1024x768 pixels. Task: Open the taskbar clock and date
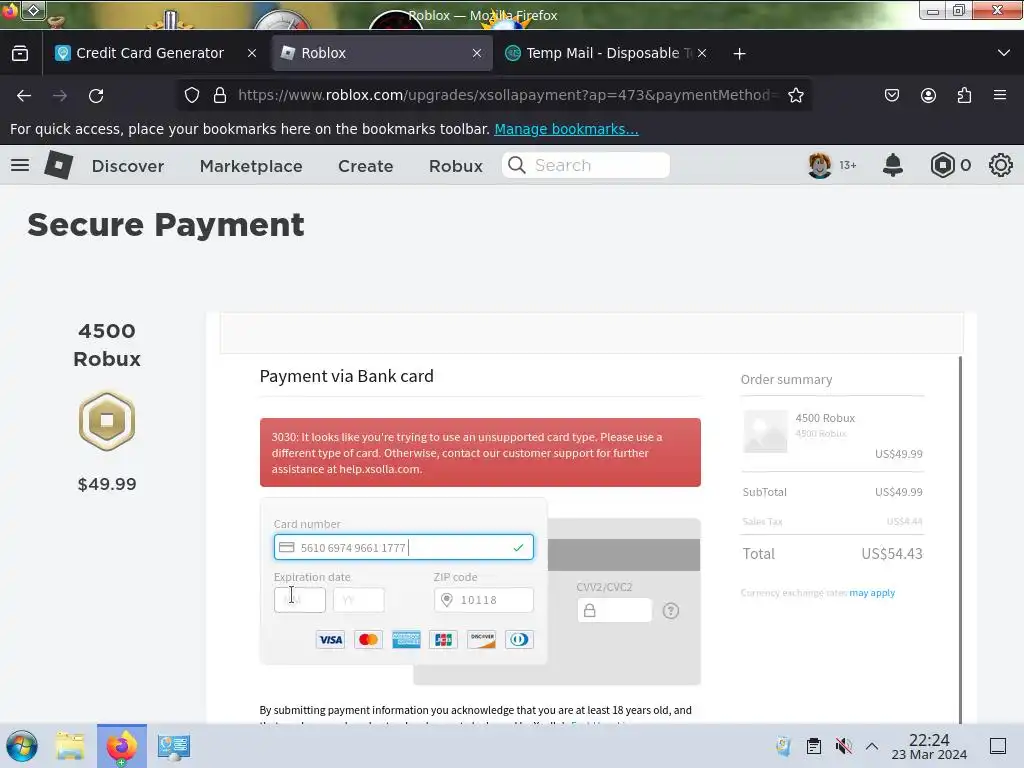point(929,746)
